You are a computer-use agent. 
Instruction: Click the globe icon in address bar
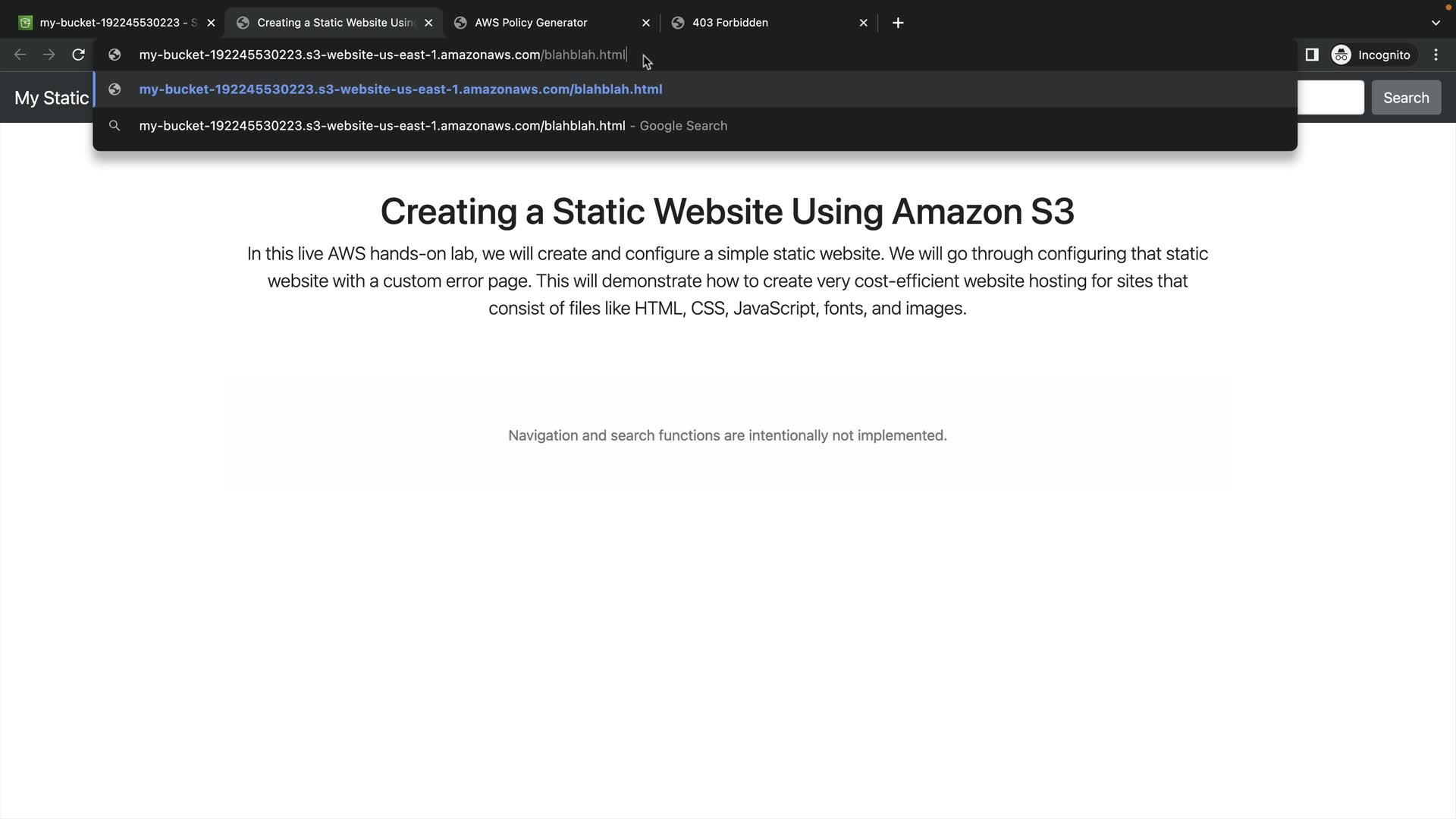(x=115, y=55)
